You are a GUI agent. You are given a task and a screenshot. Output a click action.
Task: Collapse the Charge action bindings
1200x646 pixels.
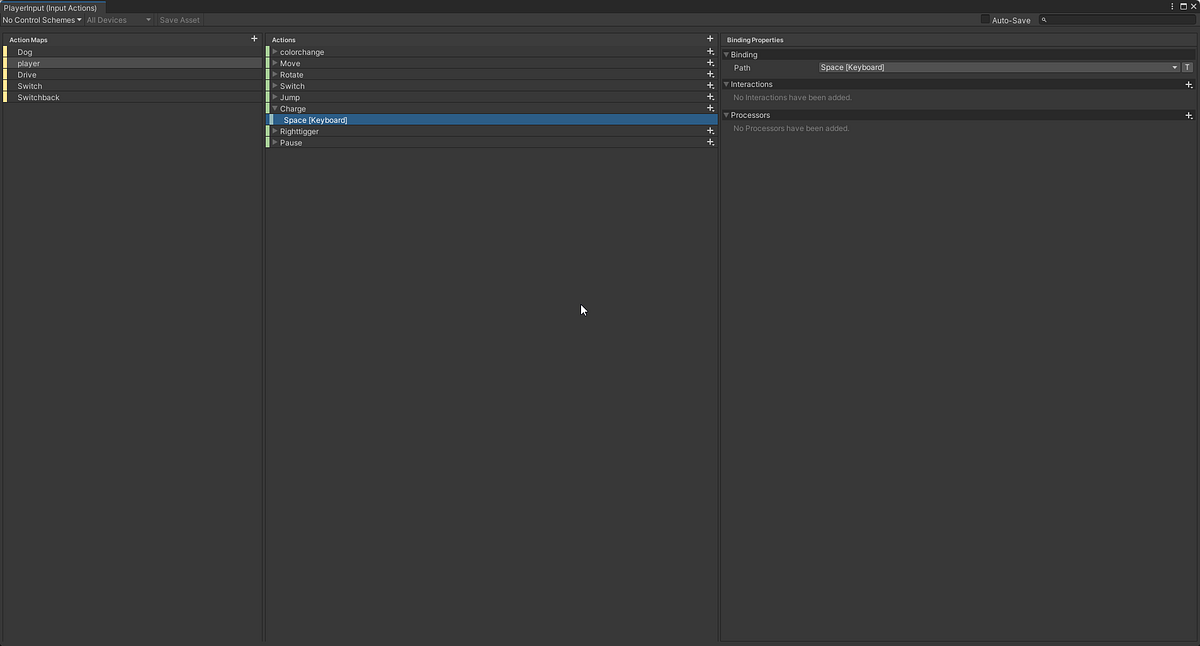click(x=275, y=108)
